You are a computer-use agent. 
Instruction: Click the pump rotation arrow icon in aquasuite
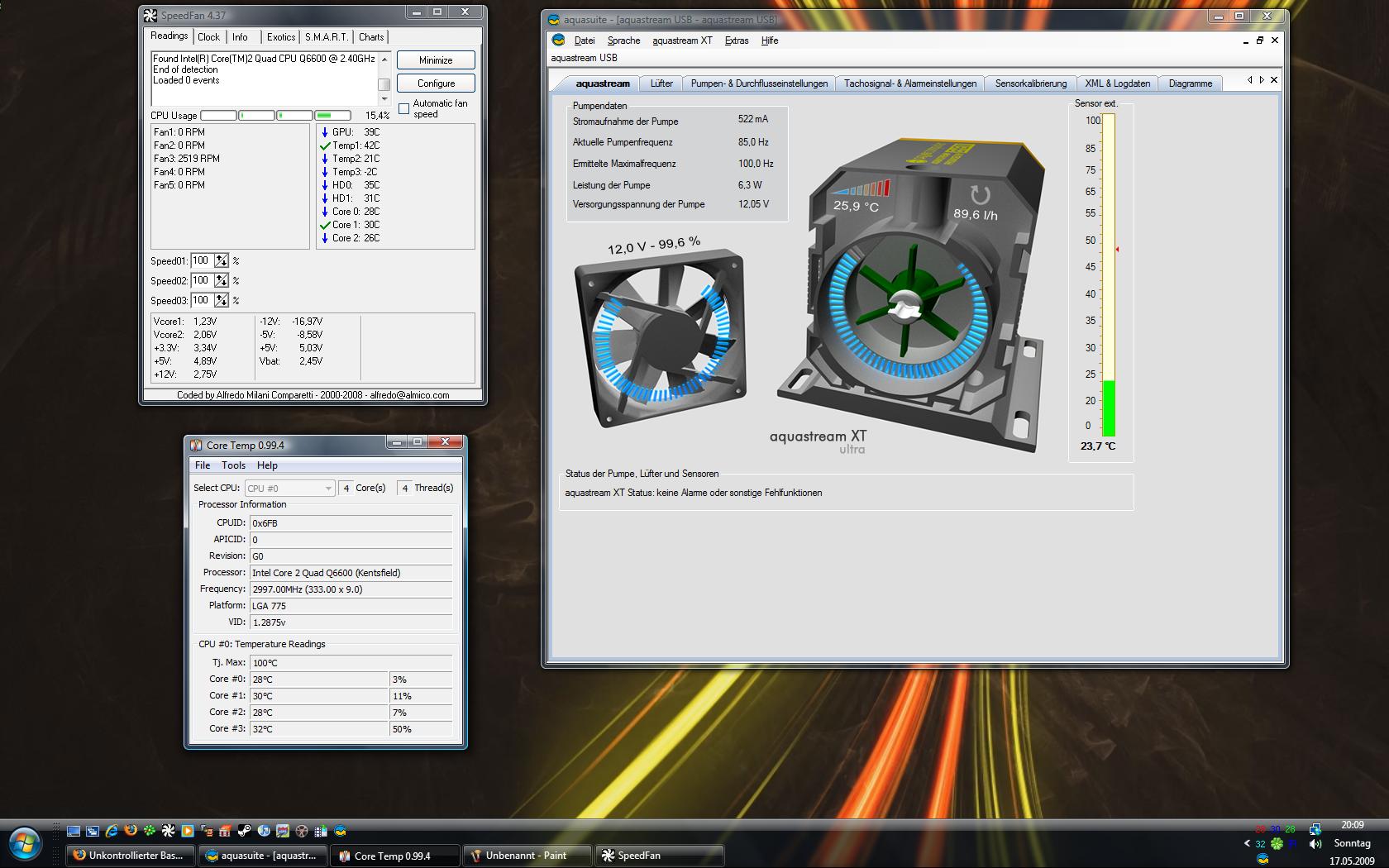pyautogui.click(x=980, y=195)
